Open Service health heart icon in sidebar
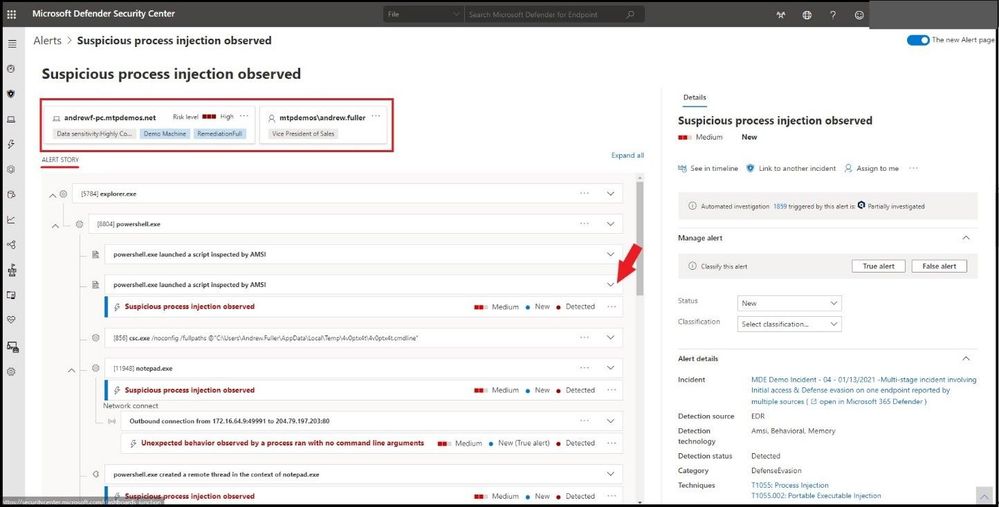The width and height of the screenshot is (999, 507). tap(11, 320)
